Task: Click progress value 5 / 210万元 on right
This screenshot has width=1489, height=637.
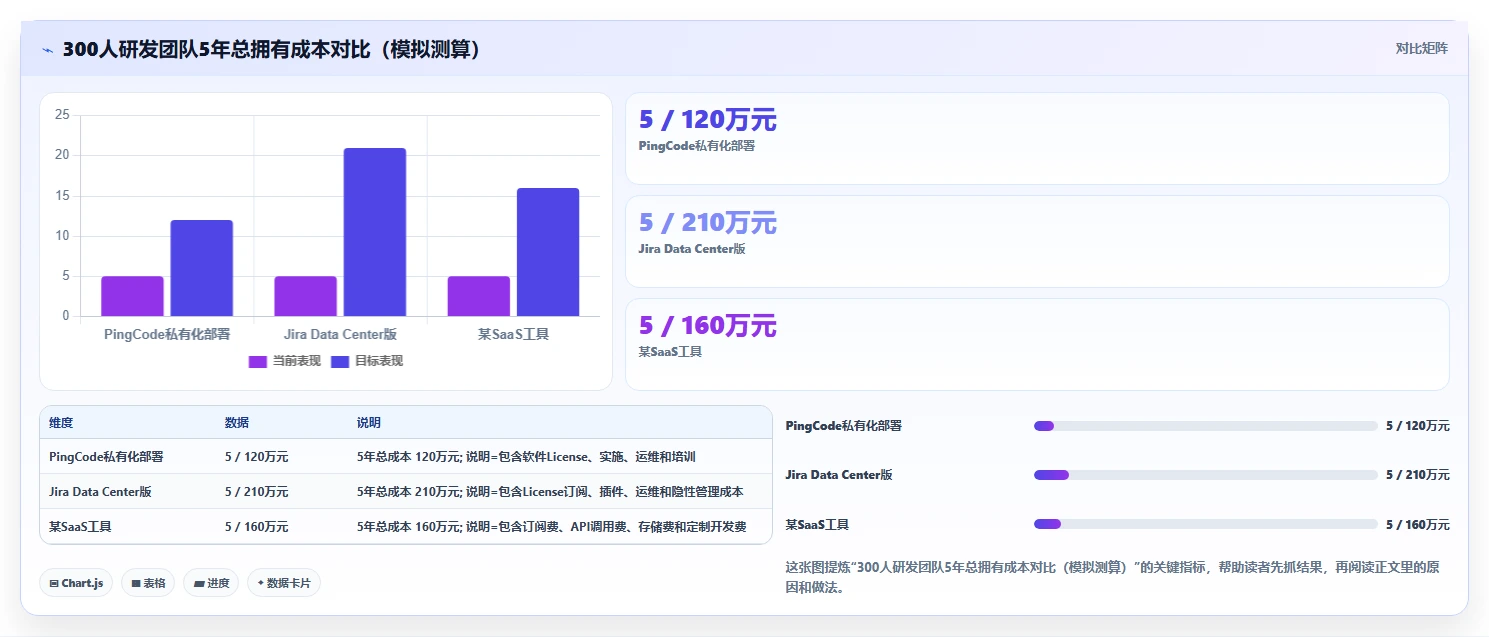Action: (x=1417, y=475)
